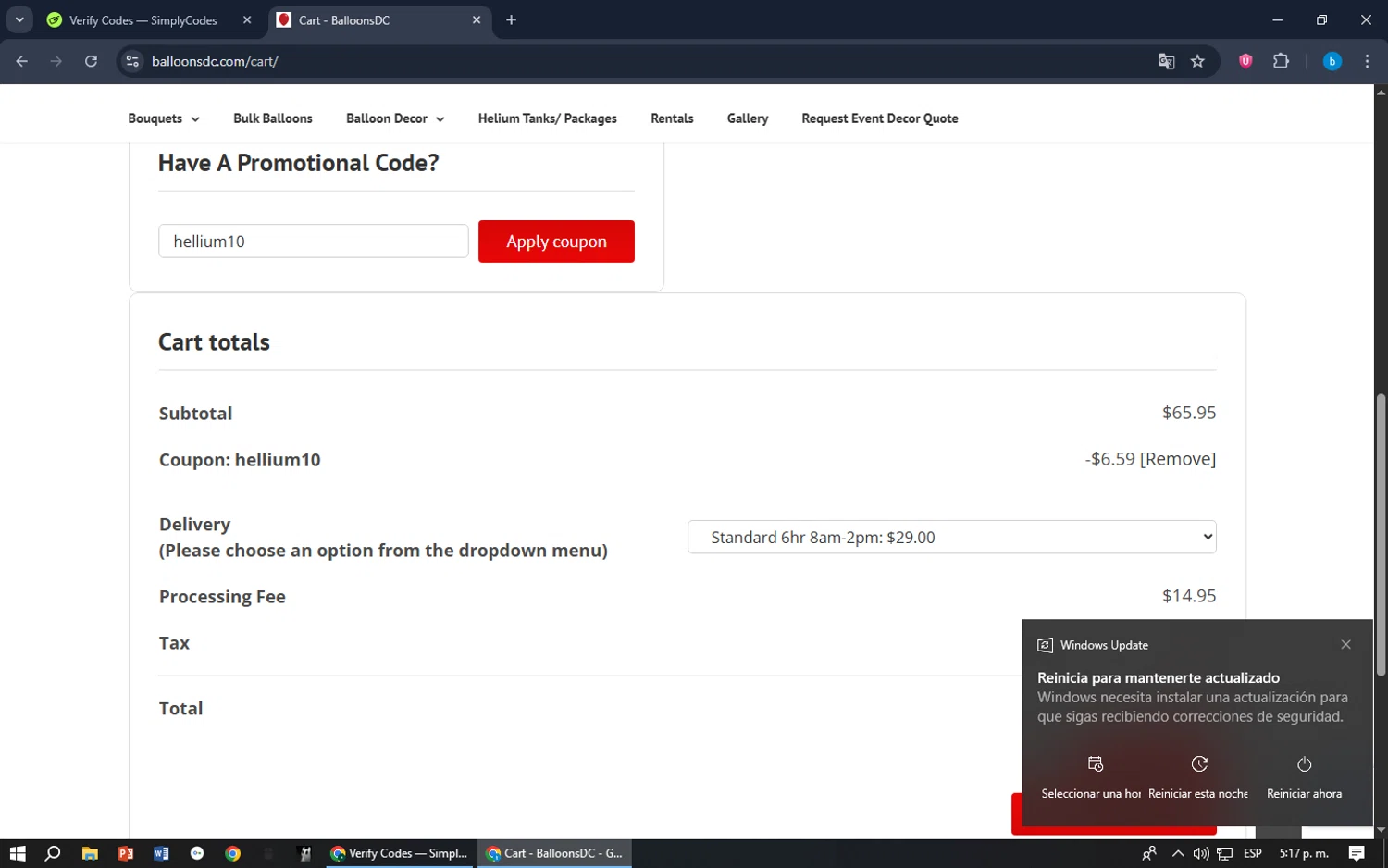Viewport: 1388px width, 868px height.
Task: Click the Subtotal value $65.95
Action: (x=1189, y=413)
